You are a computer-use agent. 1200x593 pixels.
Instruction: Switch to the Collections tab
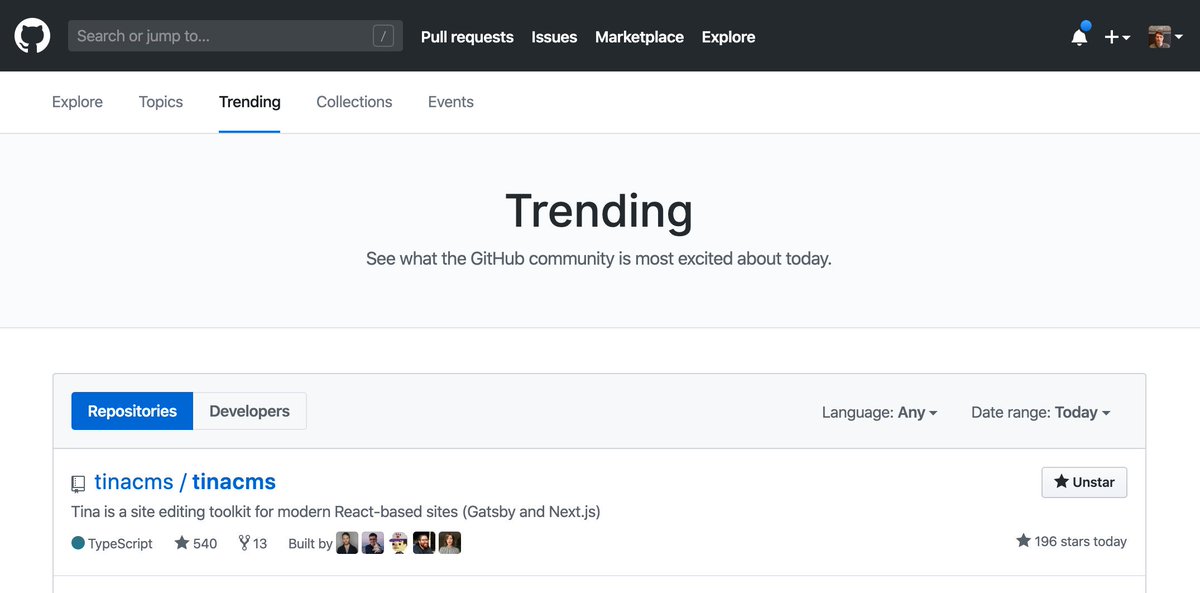(354, 102)
